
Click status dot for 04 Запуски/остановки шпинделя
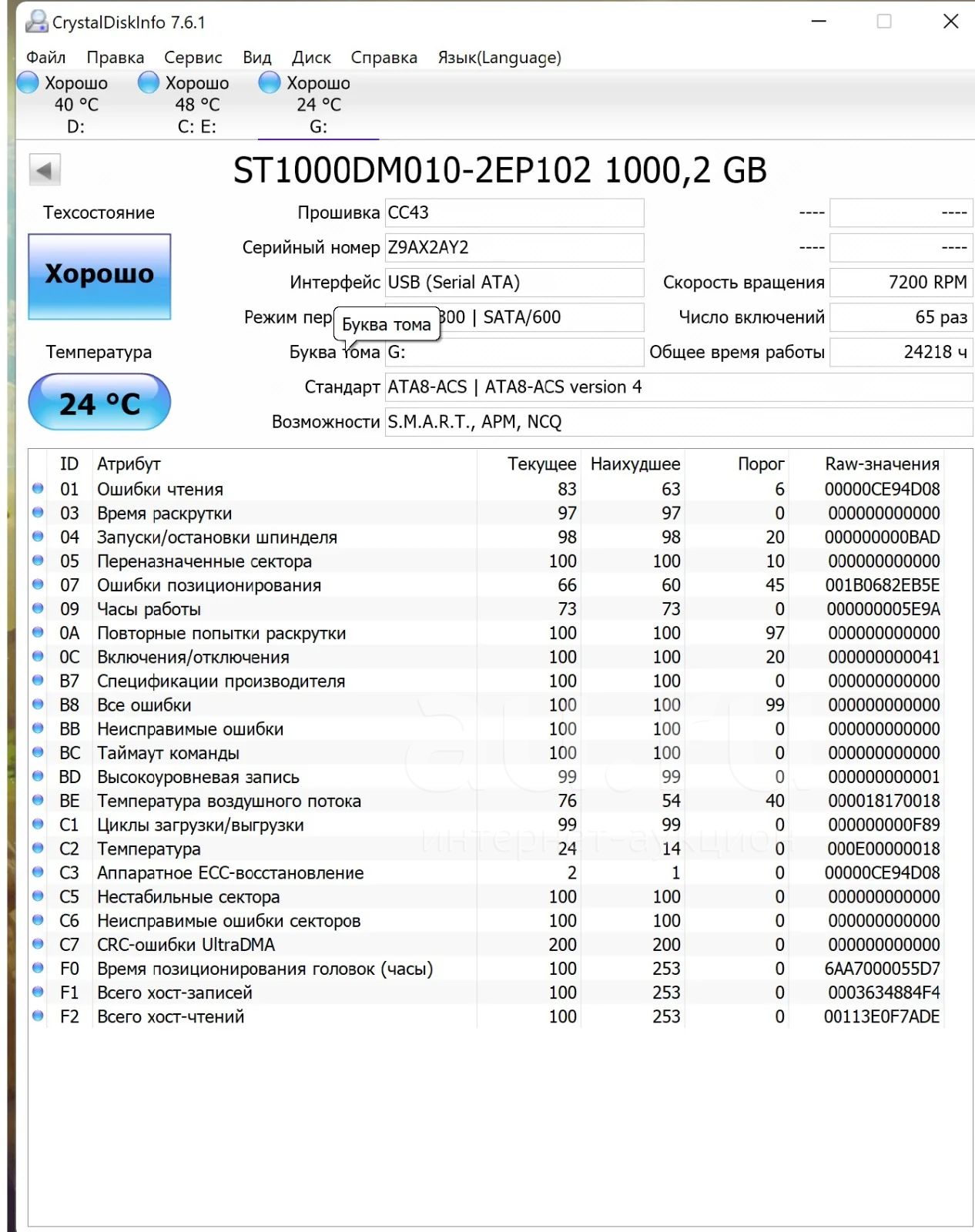click(x=38, y=536)
